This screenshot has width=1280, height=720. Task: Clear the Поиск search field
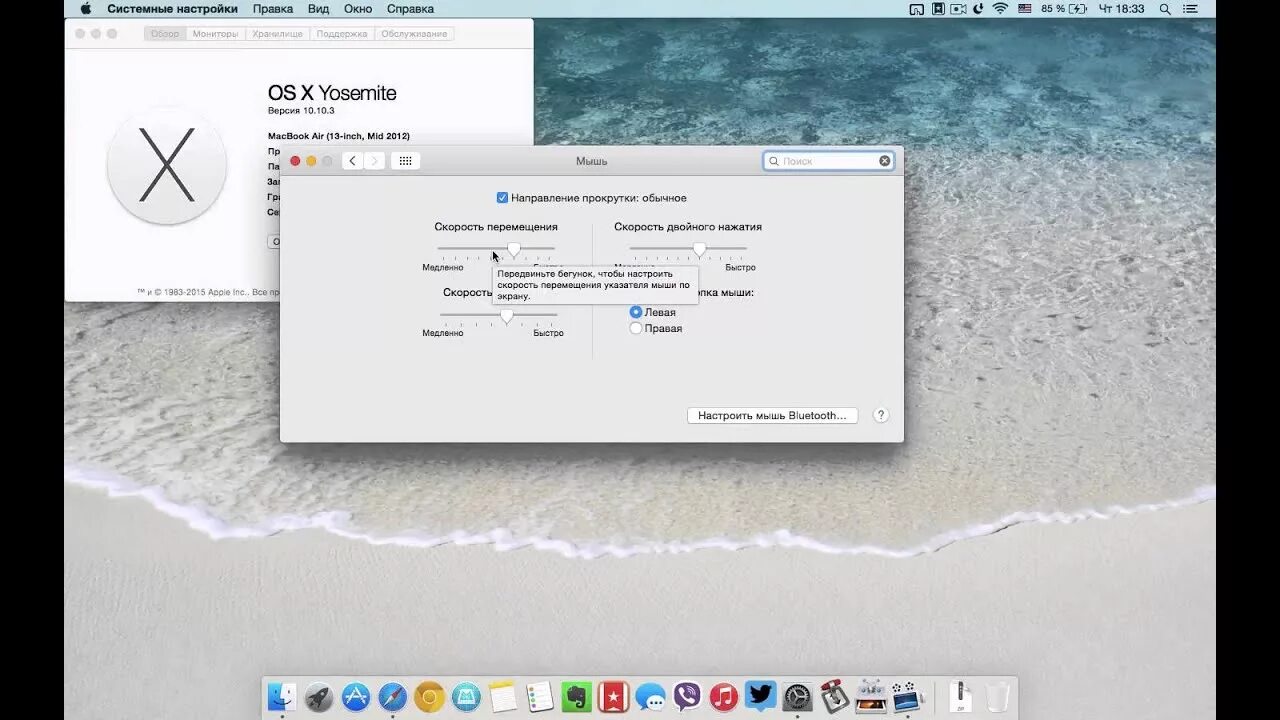click(x=885, y=161)
